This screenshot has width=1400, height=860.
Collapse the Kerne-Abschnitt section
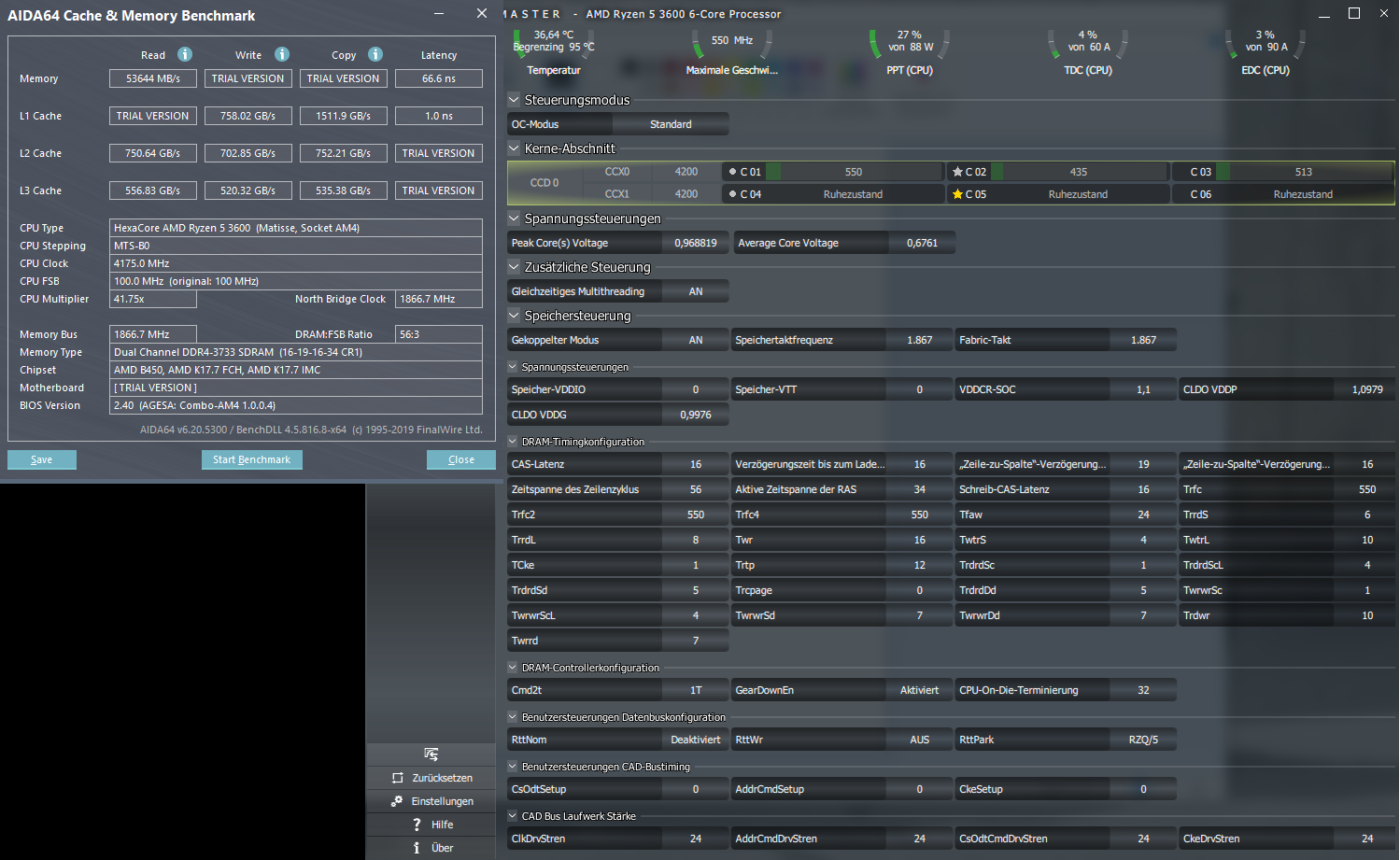coord(514,148)
